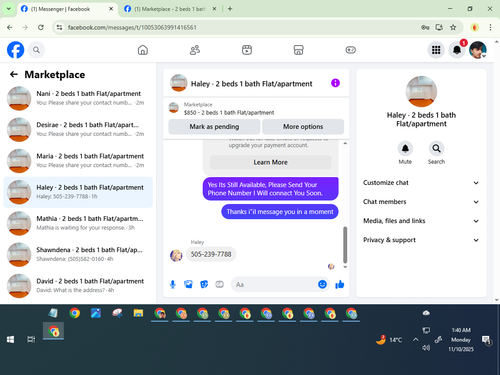The image size is (500, 375).
Task: Choose a sticker icon
Action: tap(204, 284)
